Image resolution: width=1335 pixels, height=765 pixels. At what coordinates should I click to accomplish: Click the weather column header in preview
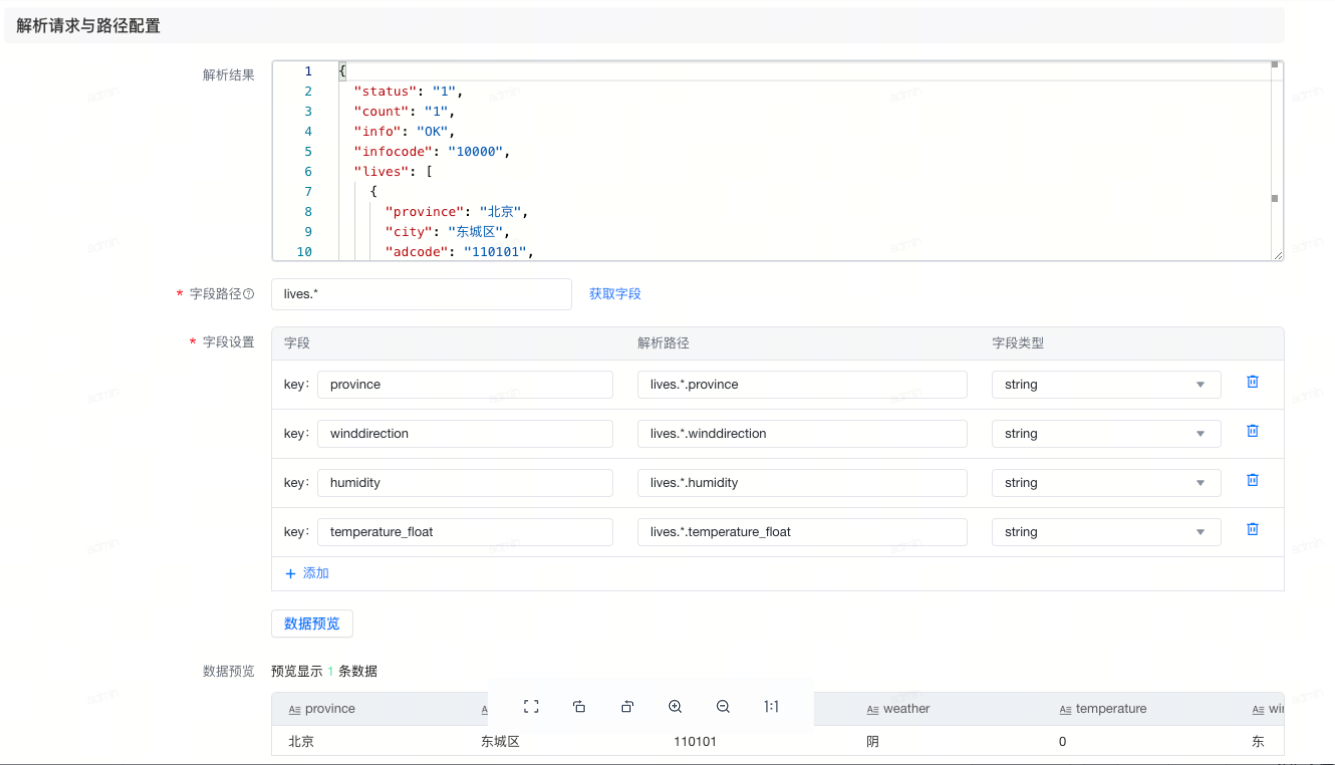pos(906,709)
